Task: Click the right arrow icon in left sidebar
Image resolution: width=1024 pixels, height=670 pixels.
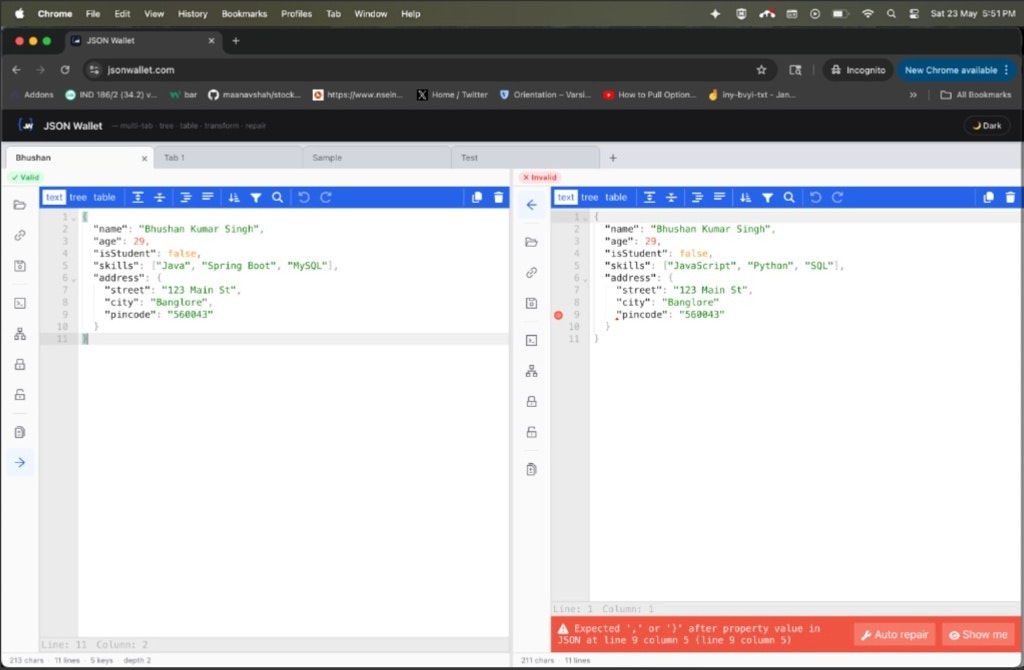Action: coord(20,462)
